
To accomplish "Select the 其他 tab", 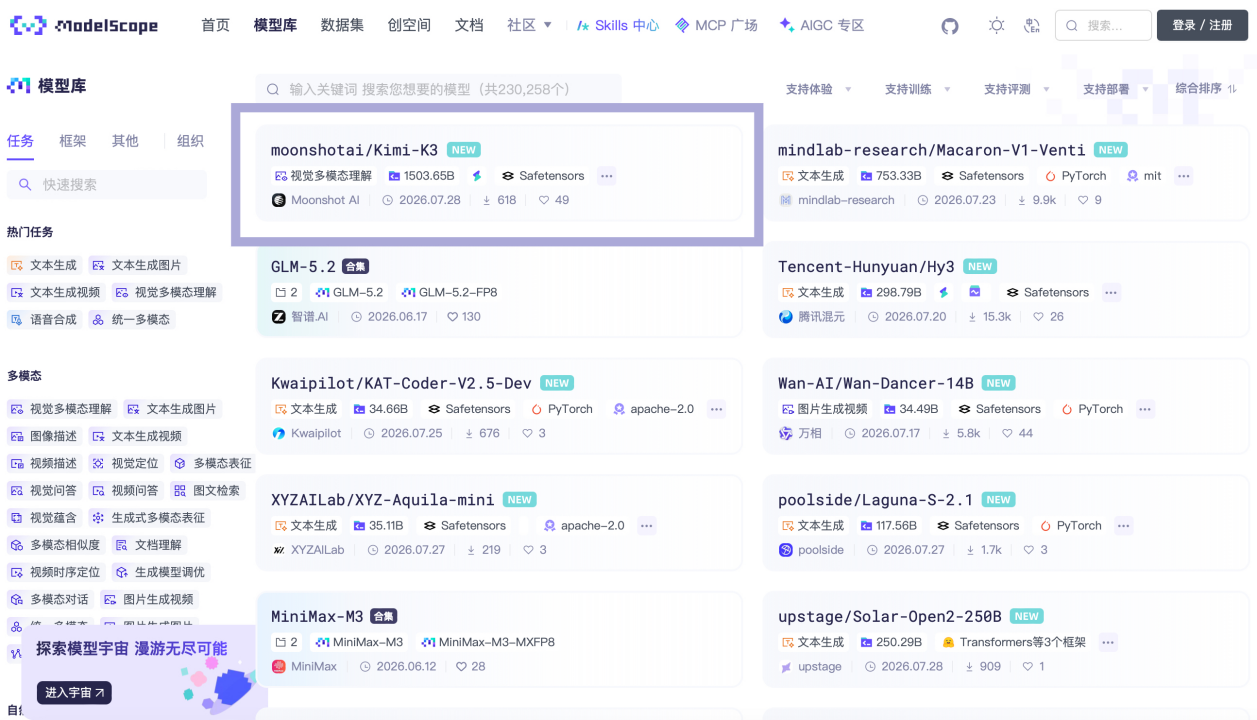I will (x=125, y=141).
